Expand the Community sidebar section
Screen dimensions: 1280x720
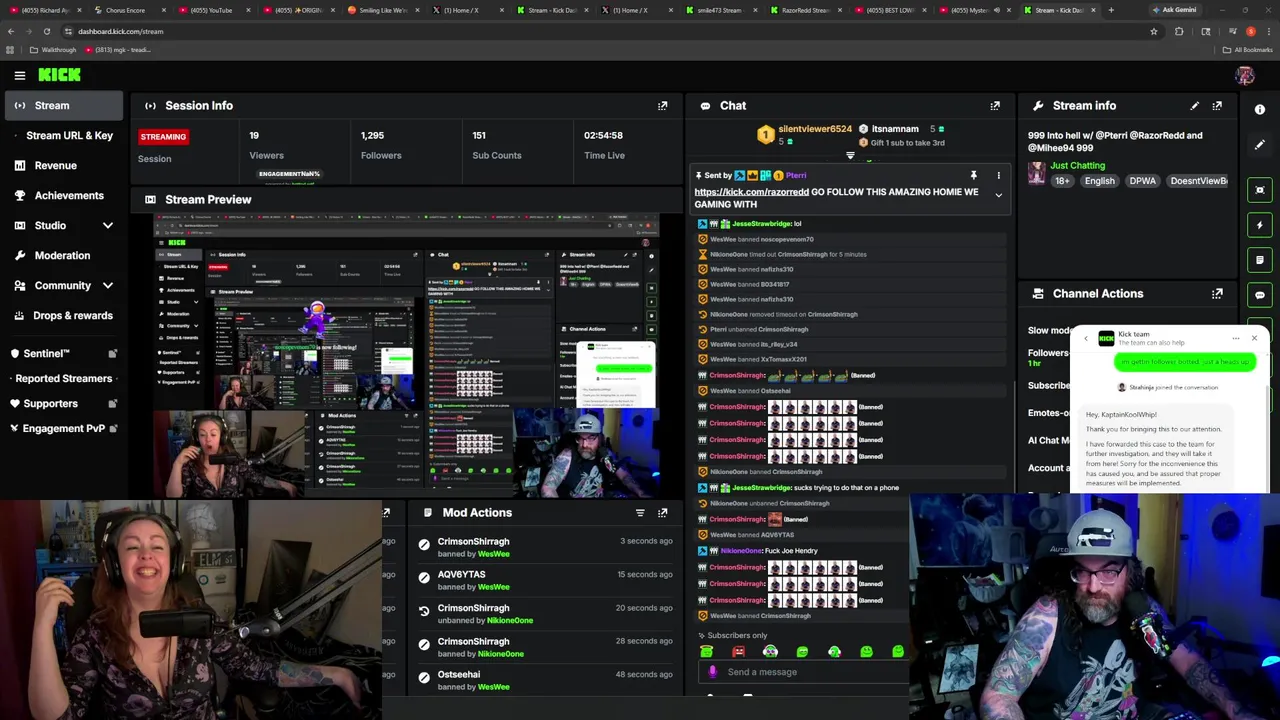[107, 286]
